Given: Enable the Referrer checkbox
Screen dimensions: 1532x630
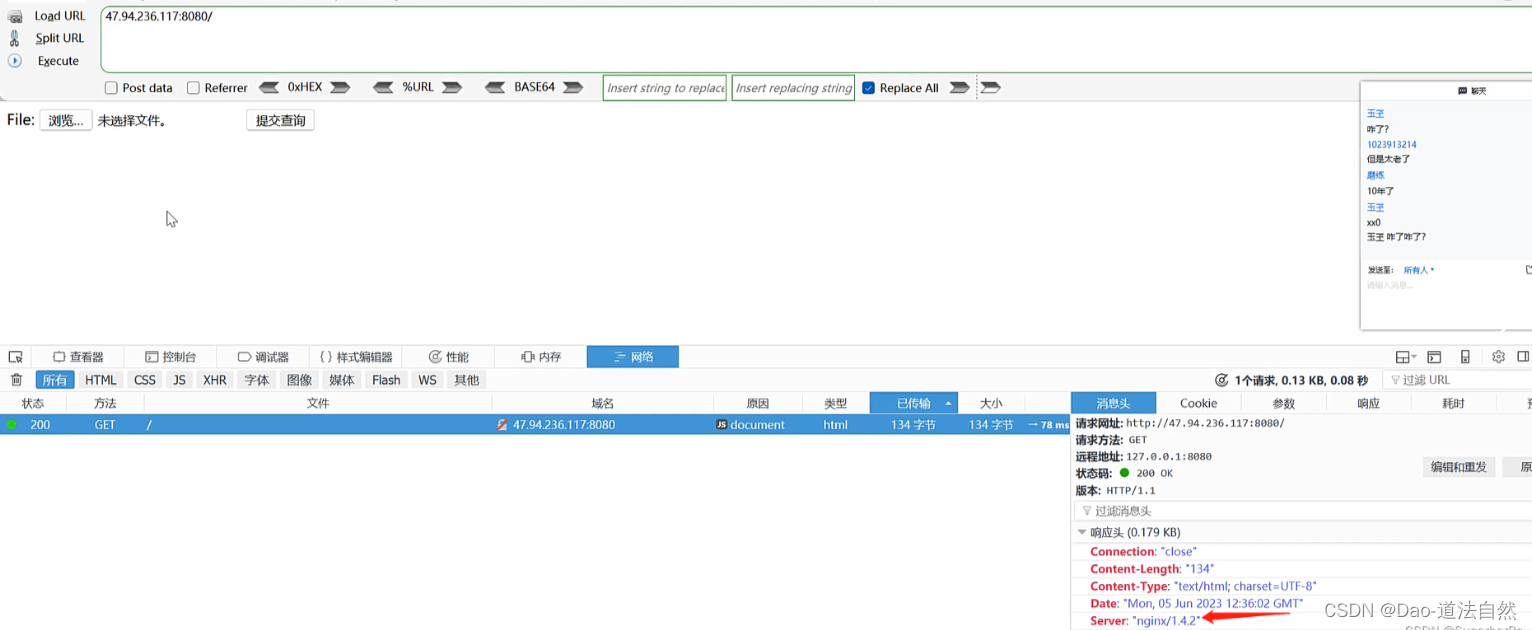Looking at the screenshot, I should (x=193, y=87).
